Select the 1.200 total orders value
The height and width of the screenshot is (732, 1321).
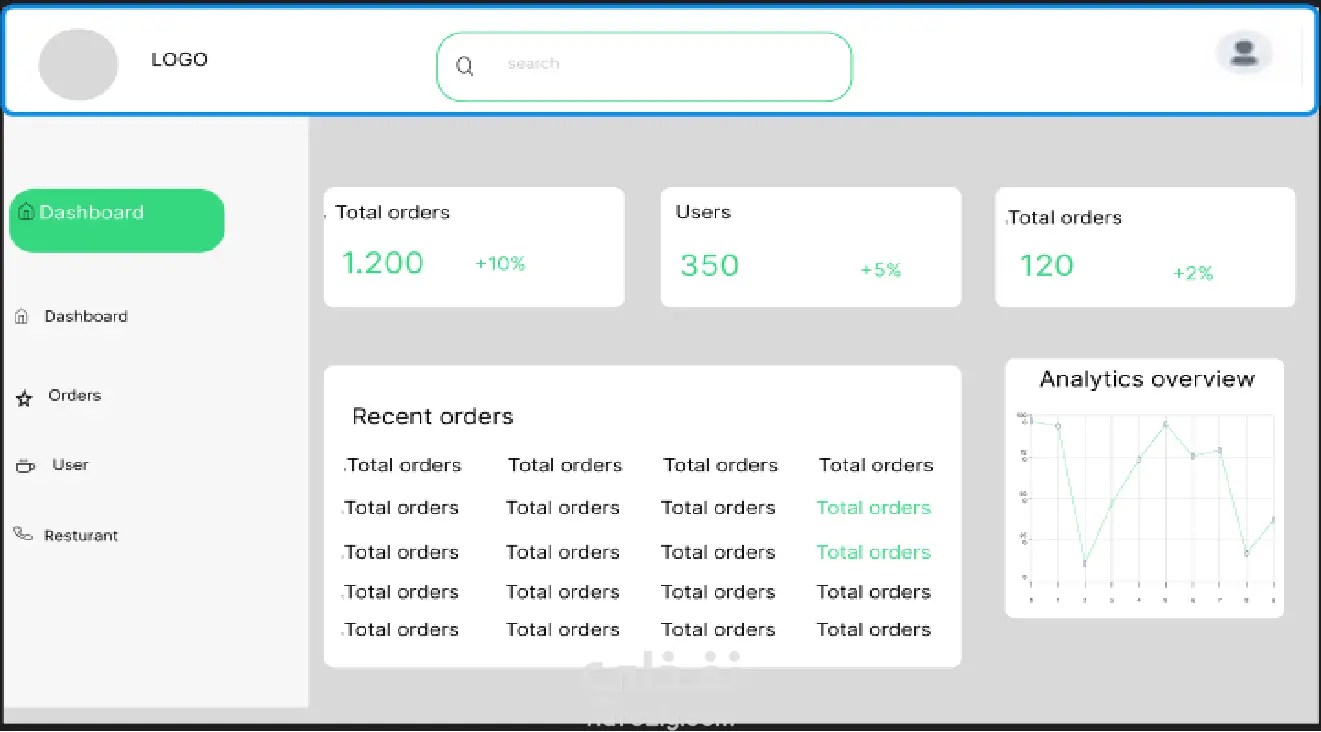383,263
